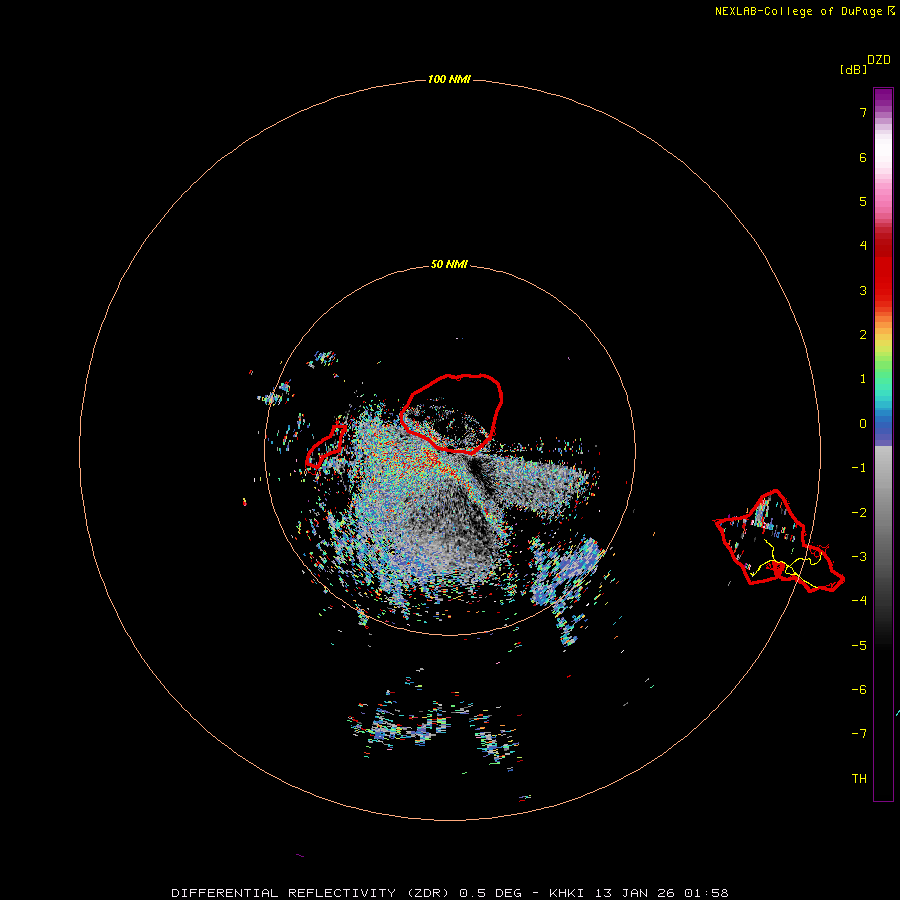The height and width of the screenshot is (900, 900).
Task: Click the DZD colorbar title
Action: [x=879, y=60]
